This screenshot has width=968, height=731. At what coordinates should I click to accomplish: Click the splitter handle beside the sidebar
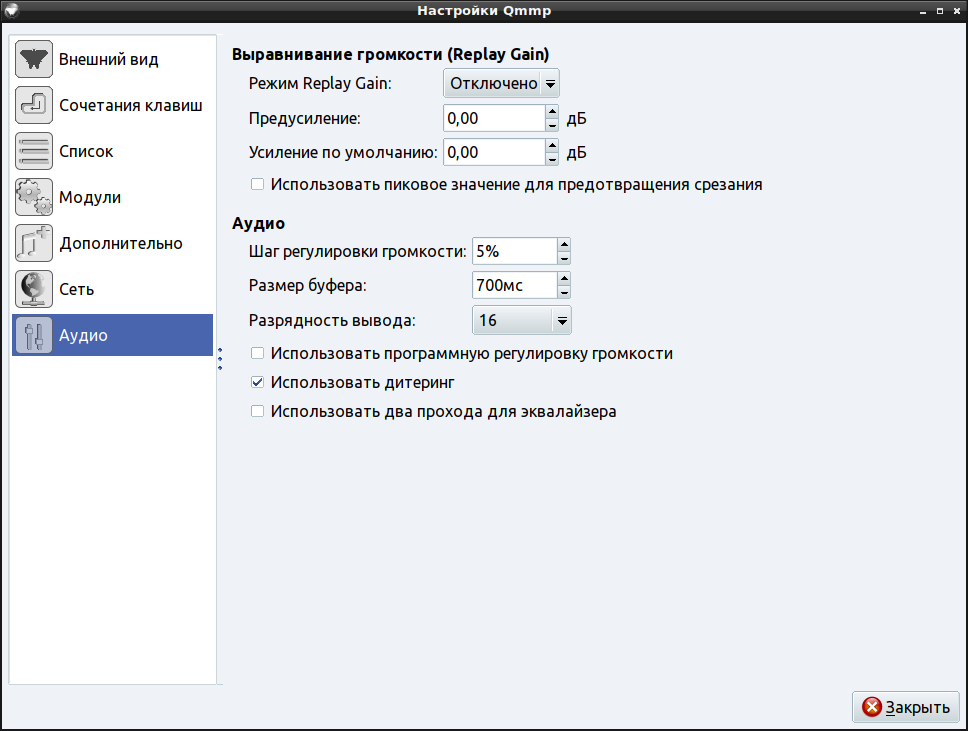[x=220, y=359]
